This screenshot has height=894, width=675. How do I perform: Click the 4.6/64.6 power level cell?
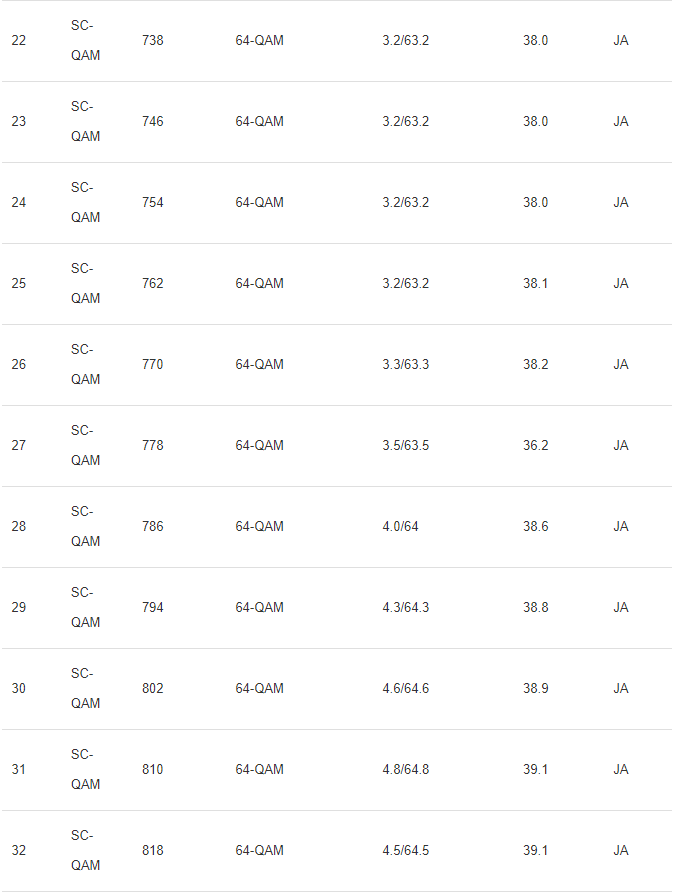(x=405, y=689)
